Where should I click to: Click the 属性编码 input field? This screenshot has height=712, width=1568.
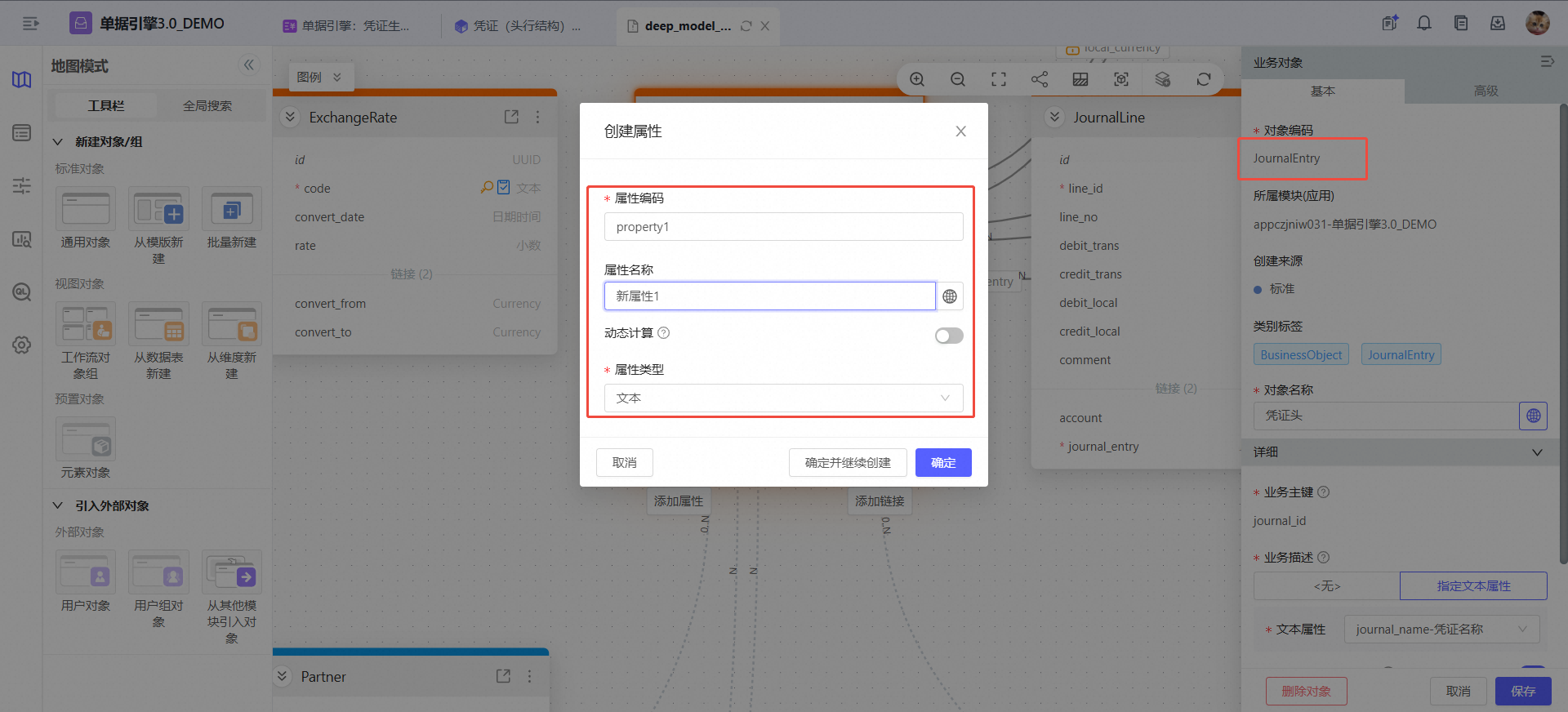pyautogui.click(x=783, y=227)
